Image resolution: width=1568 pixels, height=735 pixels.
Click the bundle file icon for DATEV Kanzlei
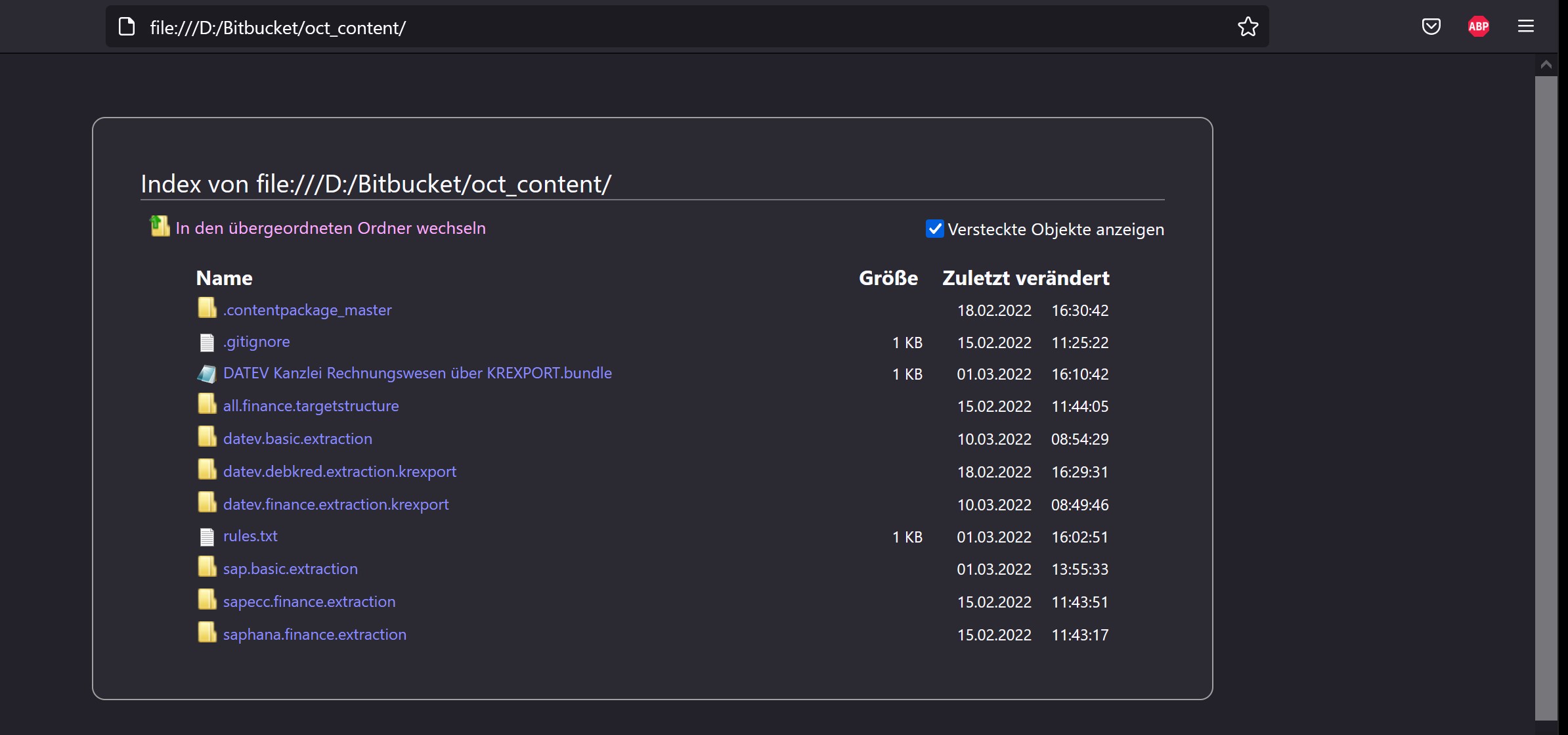coord(207,374)
